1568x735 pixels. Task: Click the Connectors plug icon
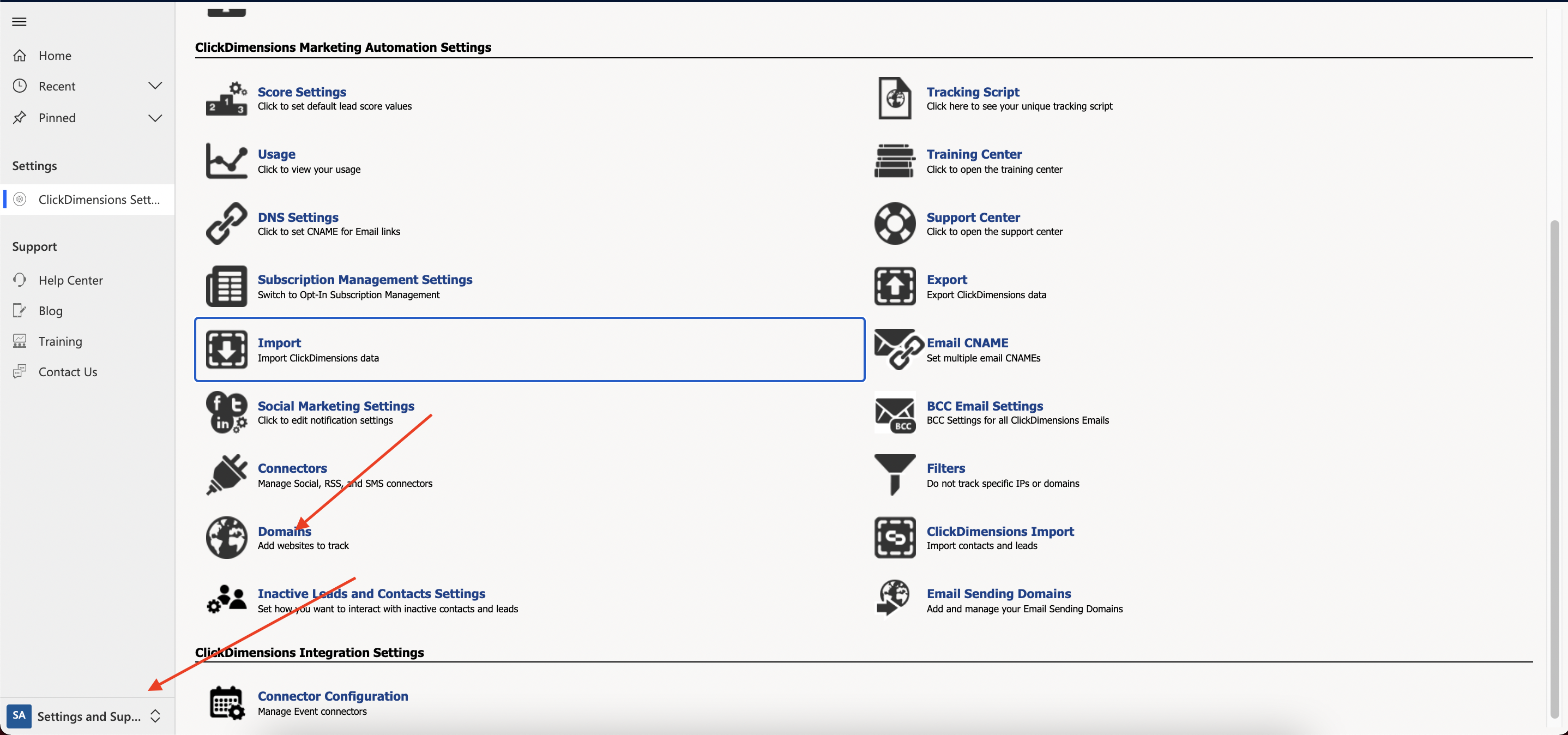pyautogui.click(x=226, y=474)
